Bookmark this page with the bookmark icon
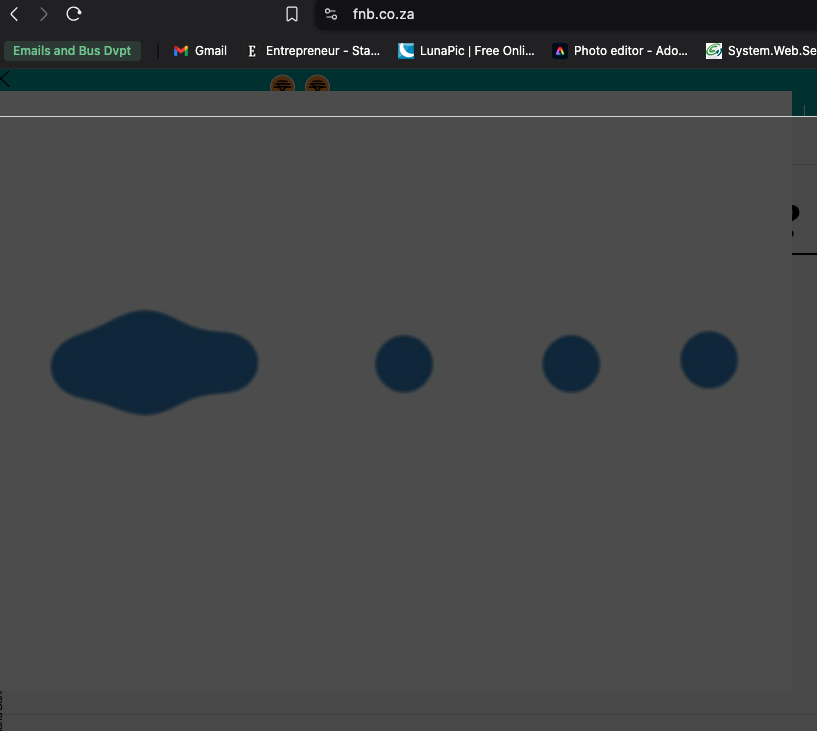 292,14
